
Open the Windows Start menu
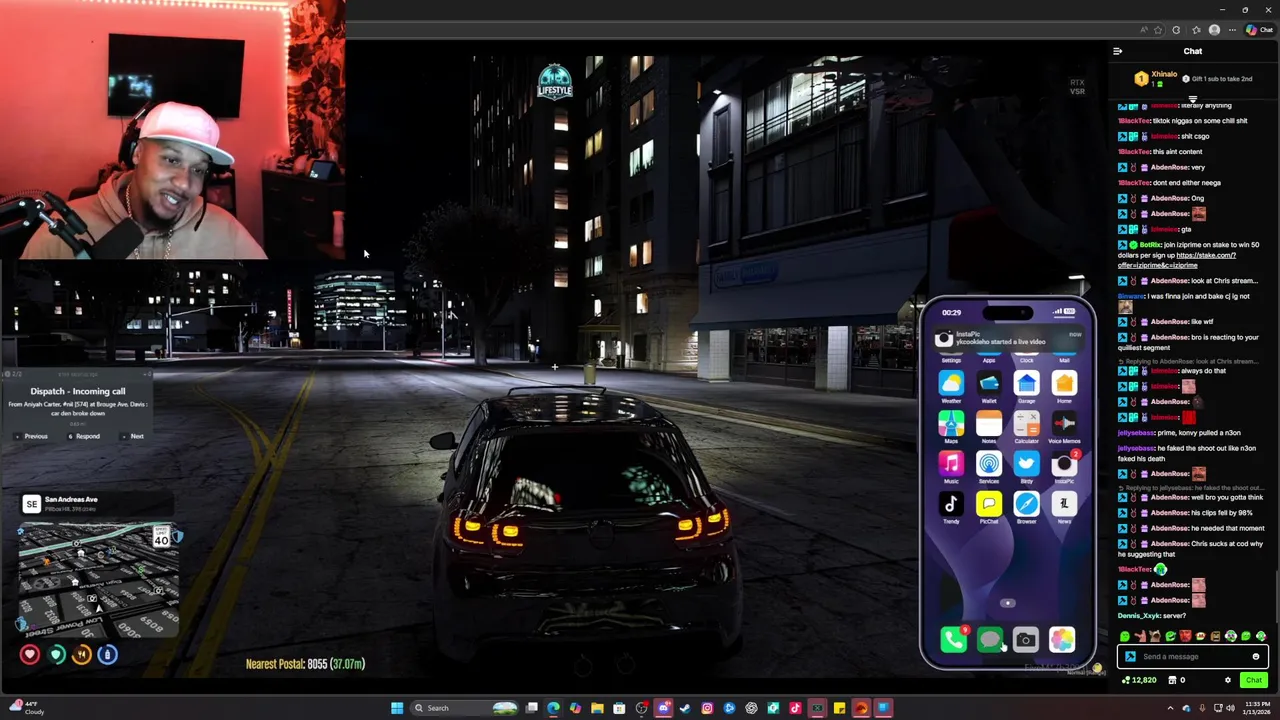(x=397, y=708)
